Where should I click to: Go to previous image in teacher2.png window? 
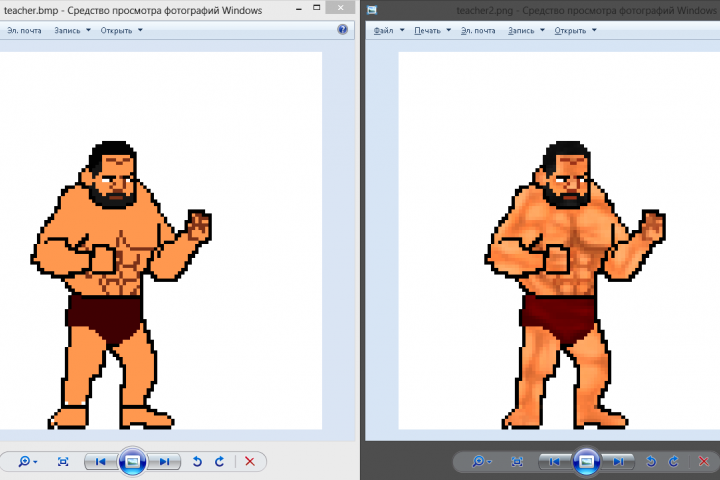pos(554,462)
